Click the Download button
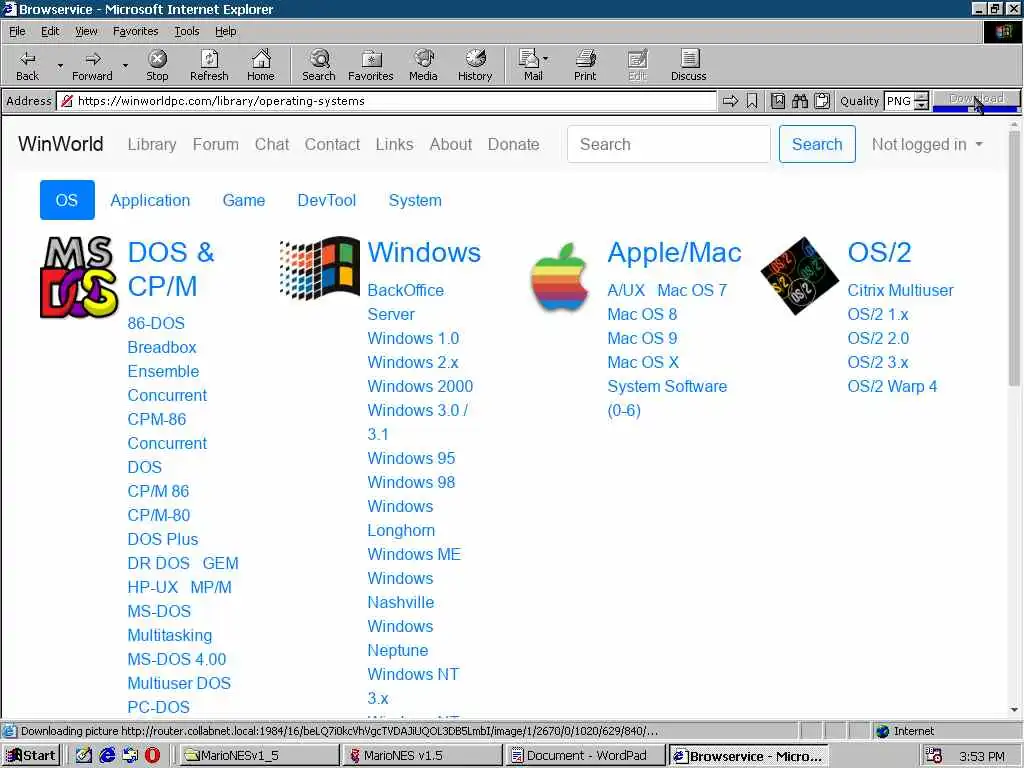The height and width of the screenshot is (768, 1024). click(976, 101)
